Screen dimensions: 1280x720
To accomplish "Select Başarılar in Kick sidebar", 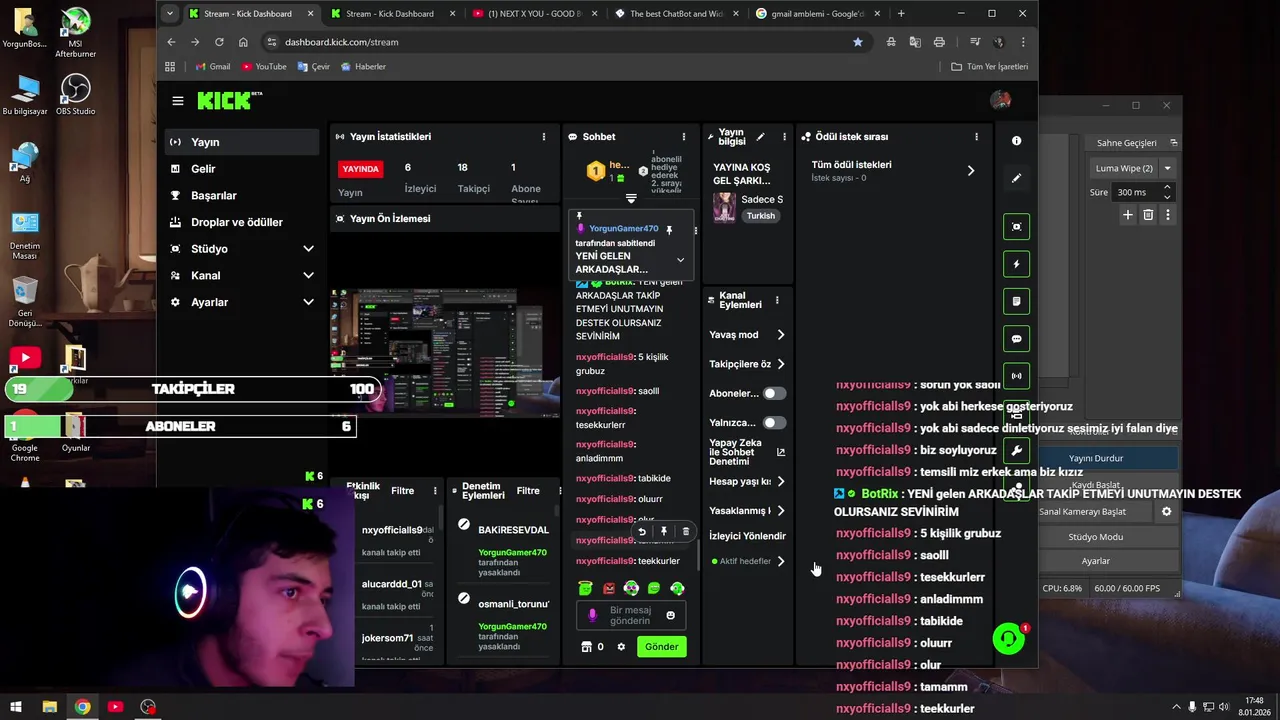I will coord(242,195).
